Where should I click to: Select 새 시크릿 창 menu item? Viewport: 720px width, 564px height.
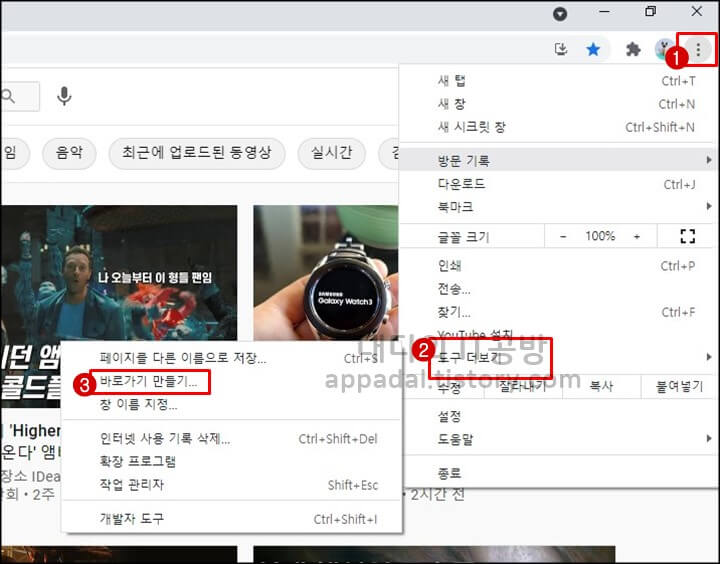click(557, 127)
